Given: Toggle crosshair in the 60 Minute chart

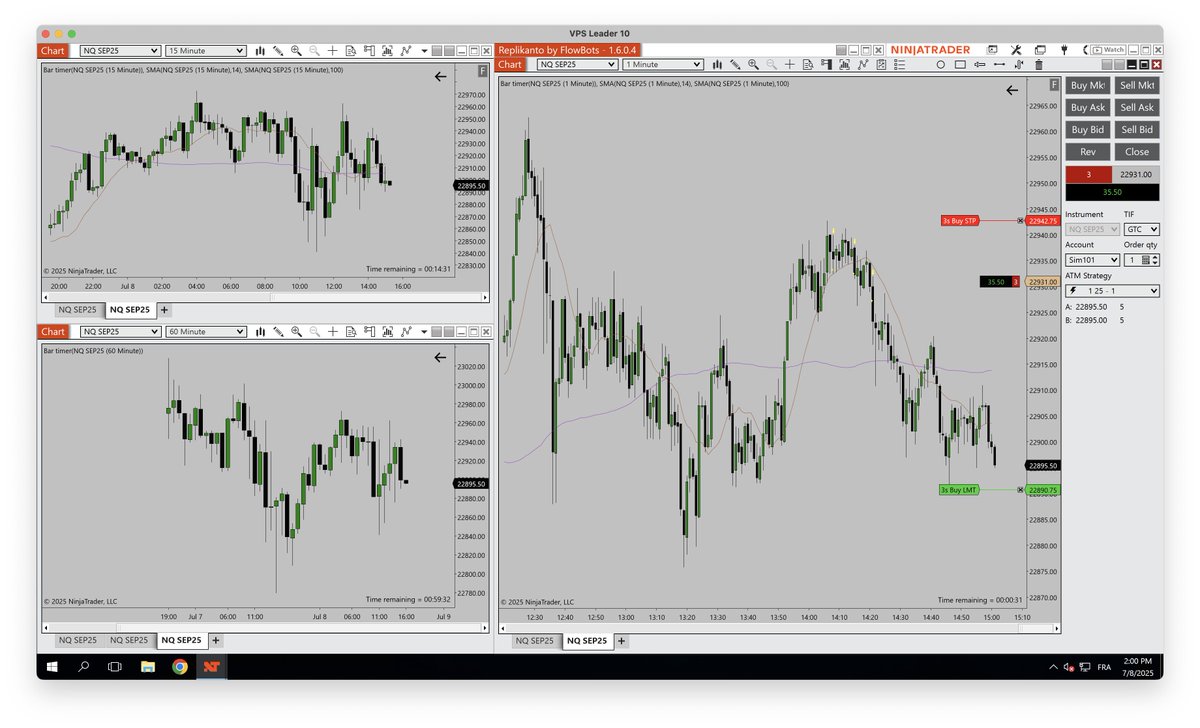Looking at the screenshot, I should (332, 331).
